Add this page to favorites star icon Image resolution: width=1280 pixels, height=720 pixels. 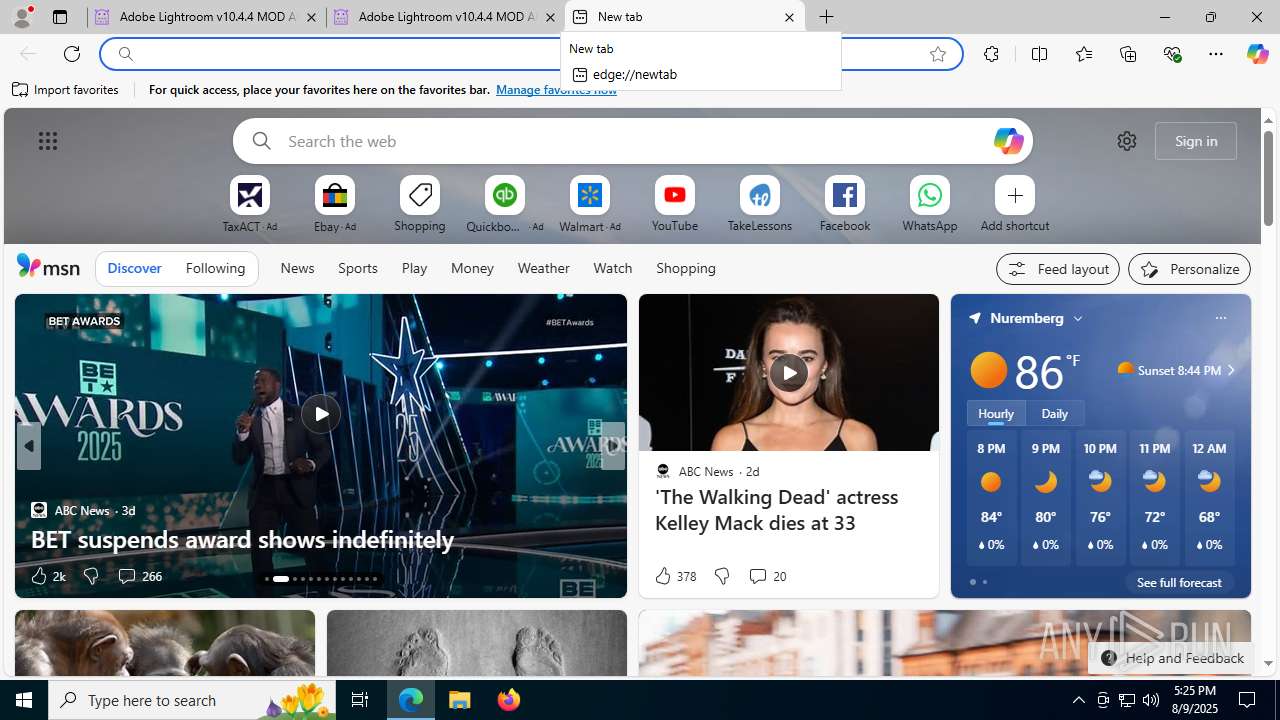(938, 54)
